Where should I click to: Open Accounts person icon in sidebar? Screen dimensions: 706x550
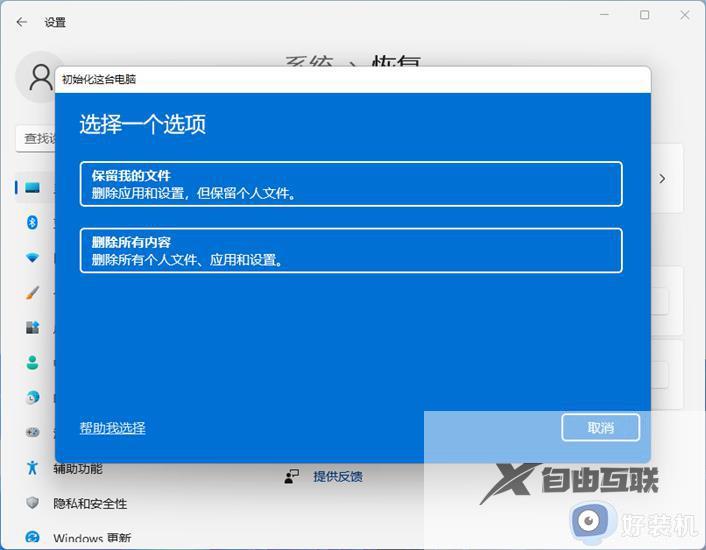click(32, 362)
